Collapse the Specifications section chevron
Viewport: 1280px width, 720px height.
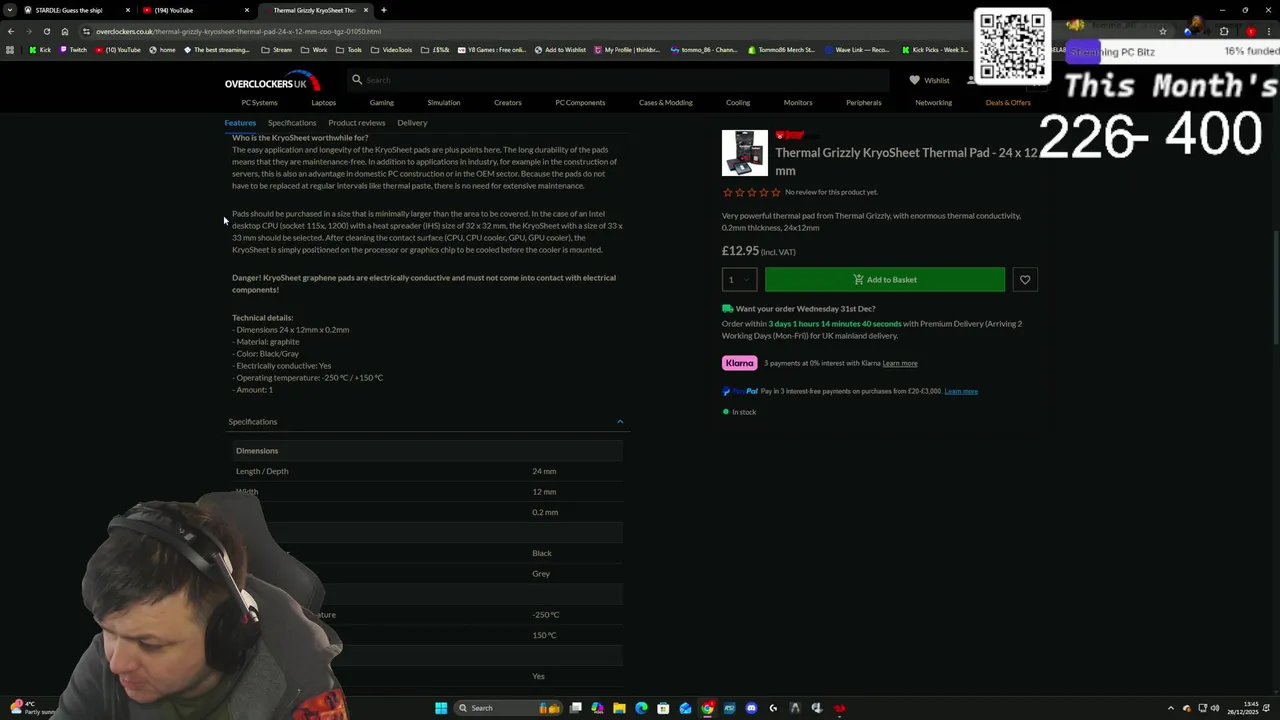(620, 422)
